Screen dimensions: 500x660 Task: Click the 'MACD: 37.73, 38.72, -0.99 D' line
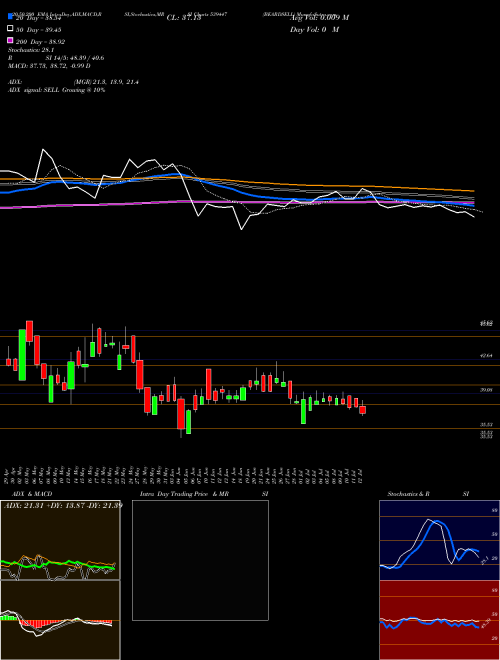point(49,66)
